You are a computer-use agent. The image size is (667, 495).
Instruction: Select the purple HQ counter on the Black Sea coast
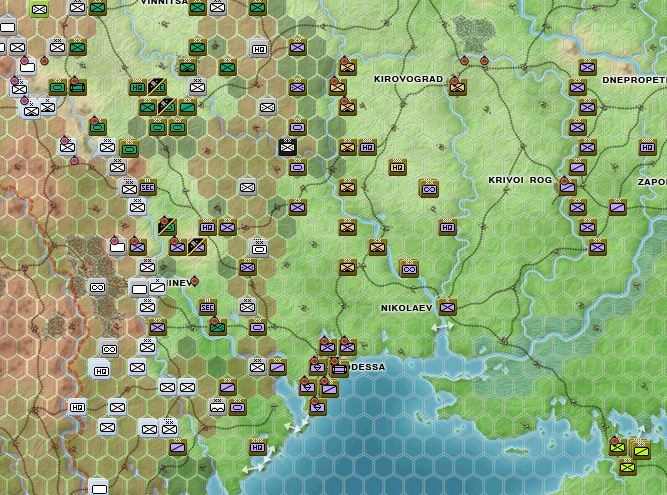[257, 447]
